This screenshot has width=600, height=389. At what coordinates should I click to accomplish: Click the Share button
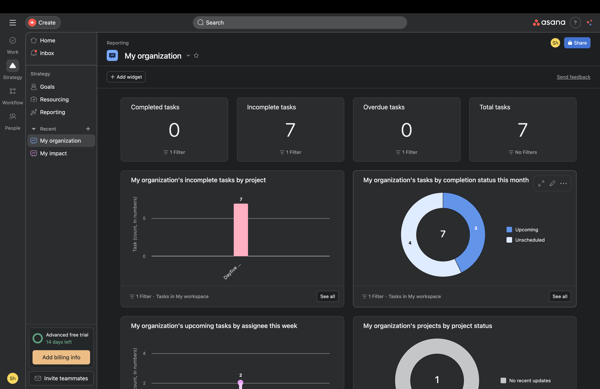(577, 43)
